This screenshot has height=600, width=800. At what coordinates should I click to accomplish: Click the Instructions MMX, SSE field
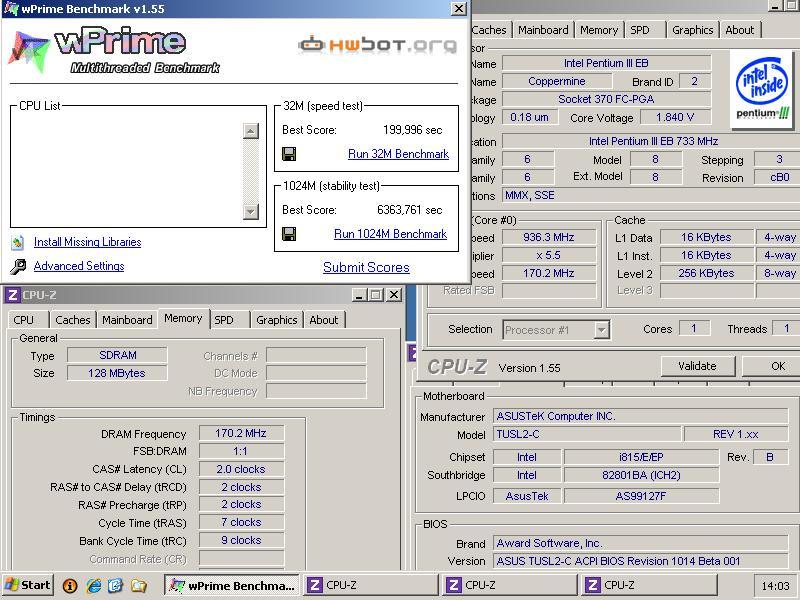651,195
